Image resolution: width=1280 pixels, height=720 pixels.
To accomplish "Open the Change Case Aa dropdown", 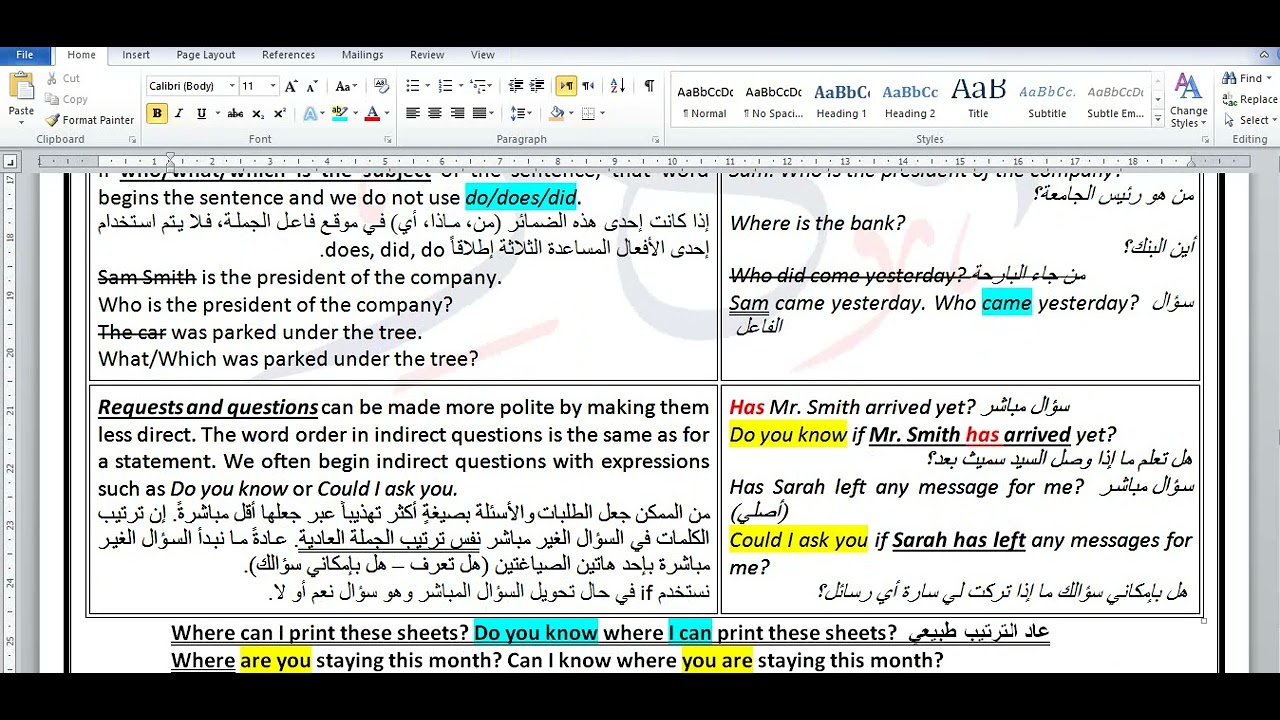I will 346,86.
